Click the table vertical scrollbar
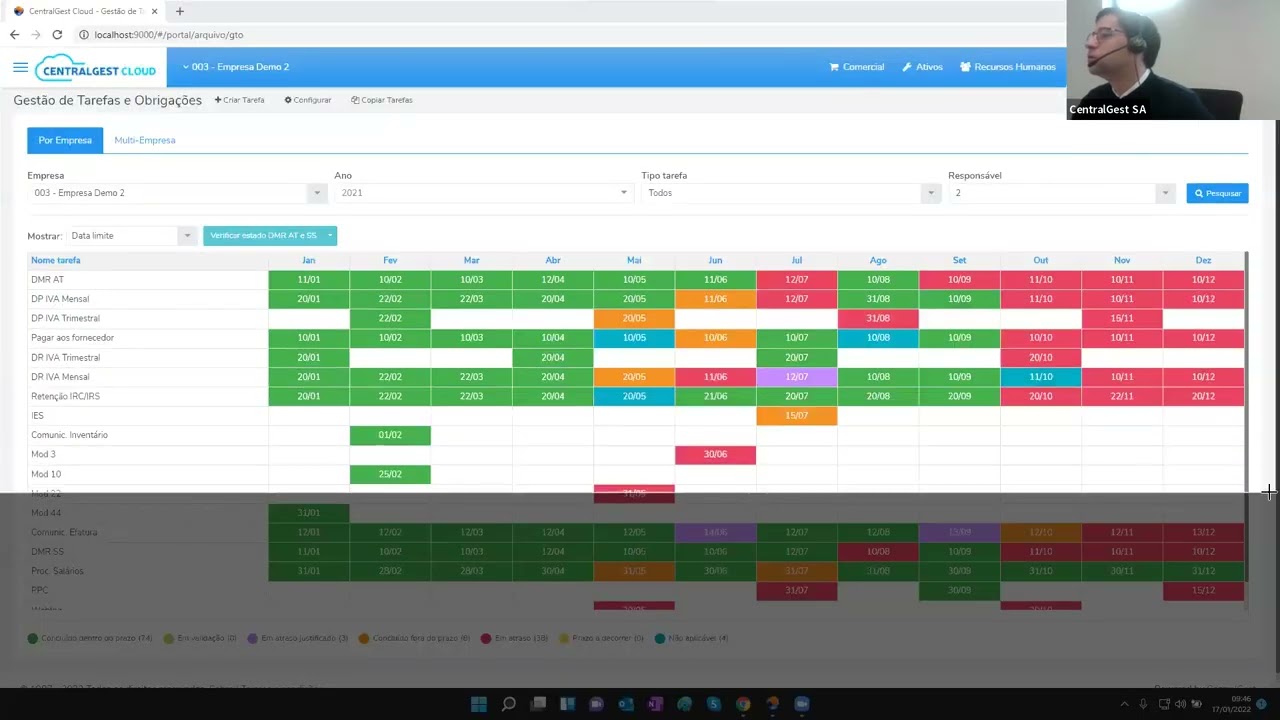This screenshot has width=1280, height=720. tap(1246, 415)
